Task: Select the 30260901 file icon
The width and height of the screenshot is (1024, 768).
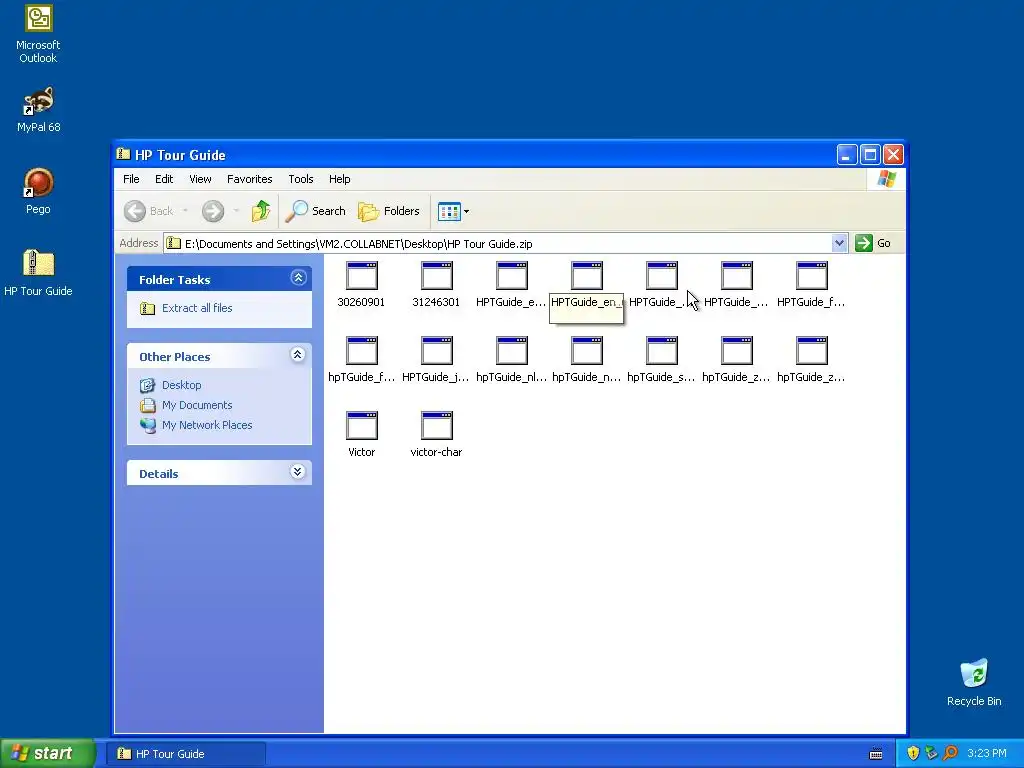Action: (361, 276)
